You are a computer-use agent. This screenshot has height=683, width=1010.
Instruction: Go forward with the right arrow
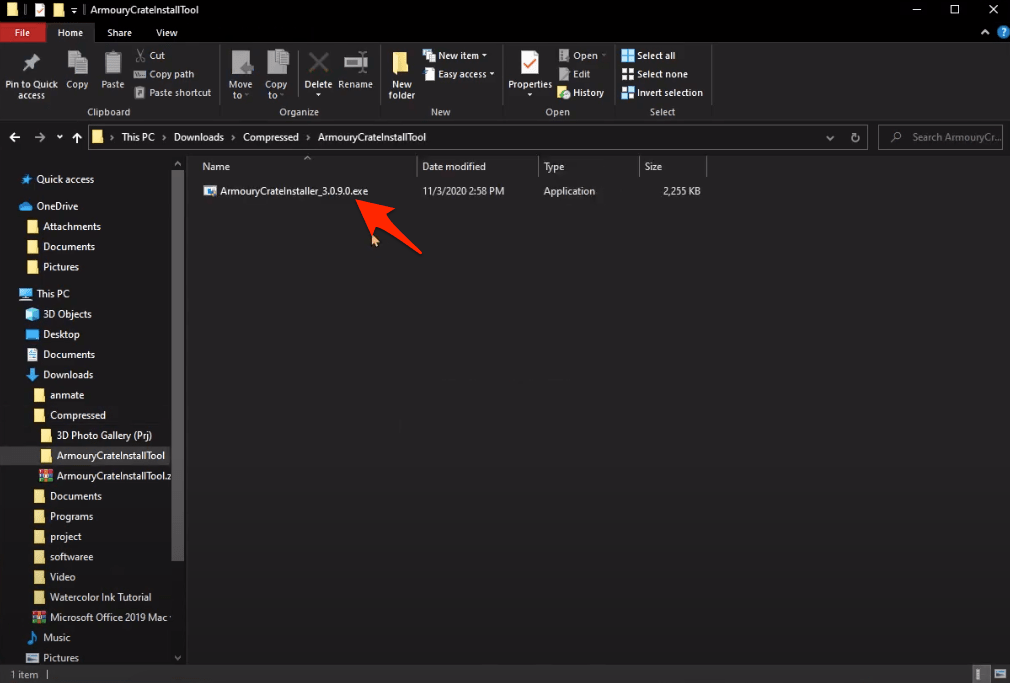[40, 137]
